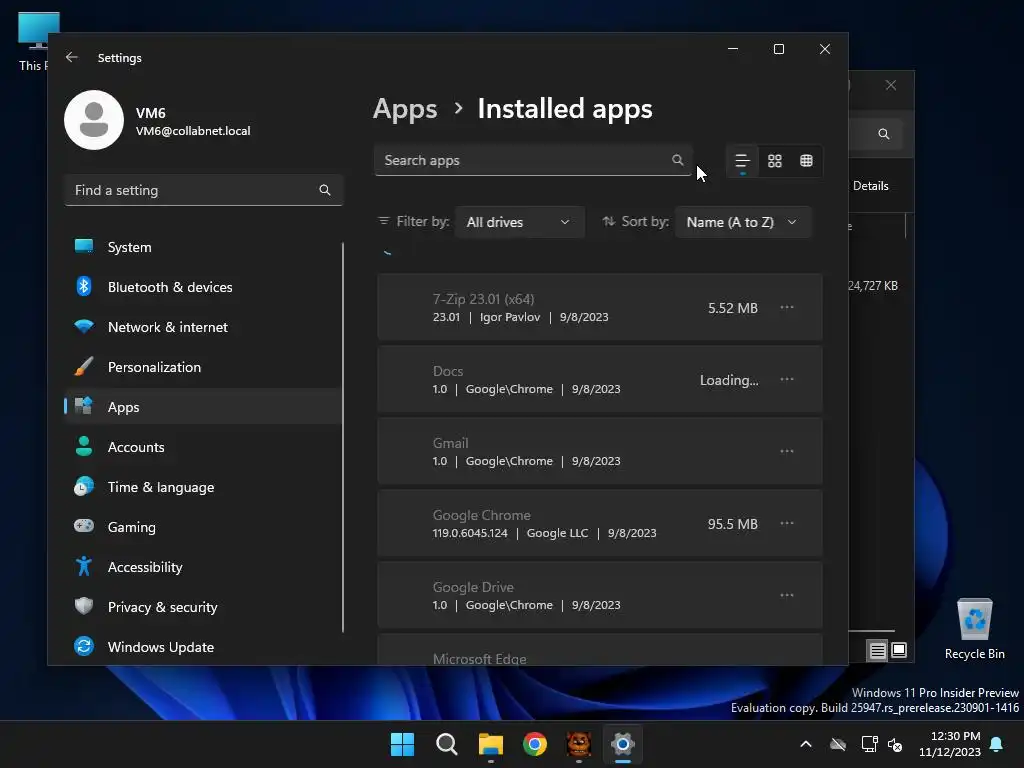Switch to list view layout

tap(743, 161)
